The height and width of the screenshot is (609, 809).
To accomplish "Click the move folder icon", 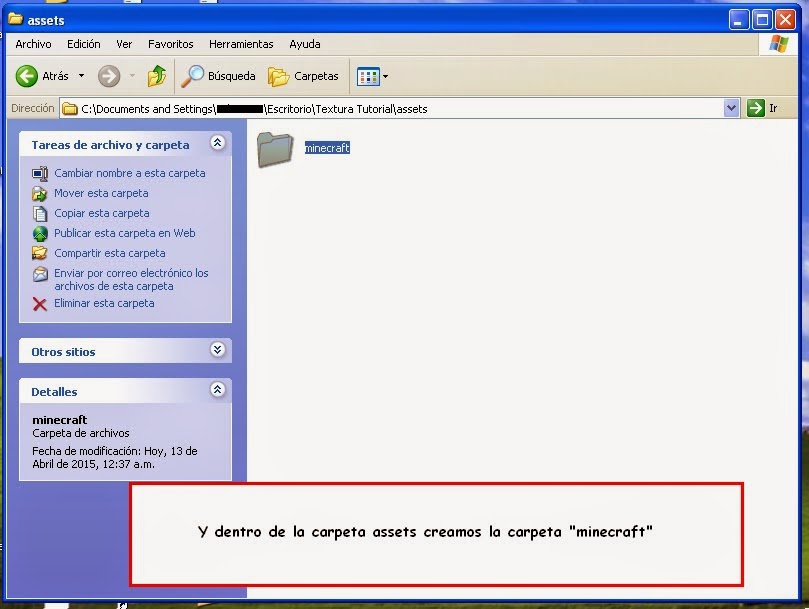I will tap(40, 194).
